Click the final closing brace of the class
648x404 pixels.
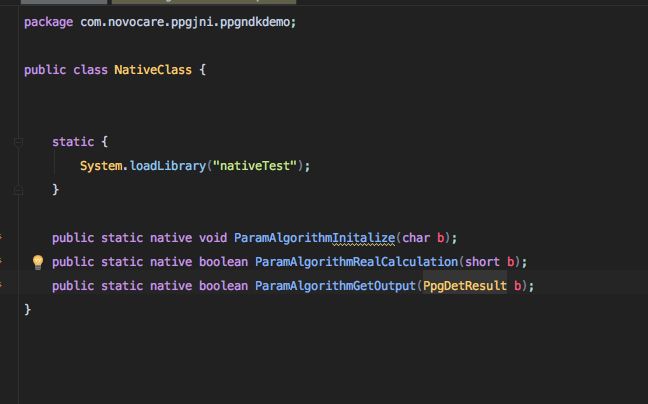tap(27, 309)
